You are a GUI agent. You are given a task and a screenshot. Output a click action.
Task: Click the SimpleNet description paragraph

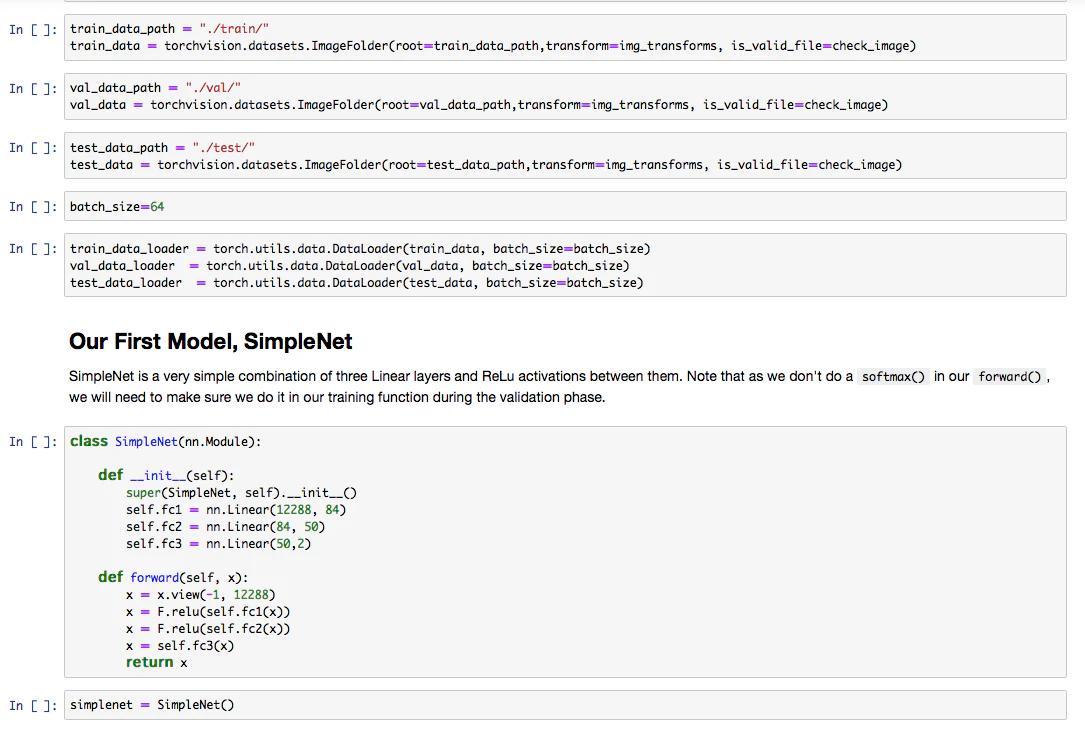(x=559, y=387)
